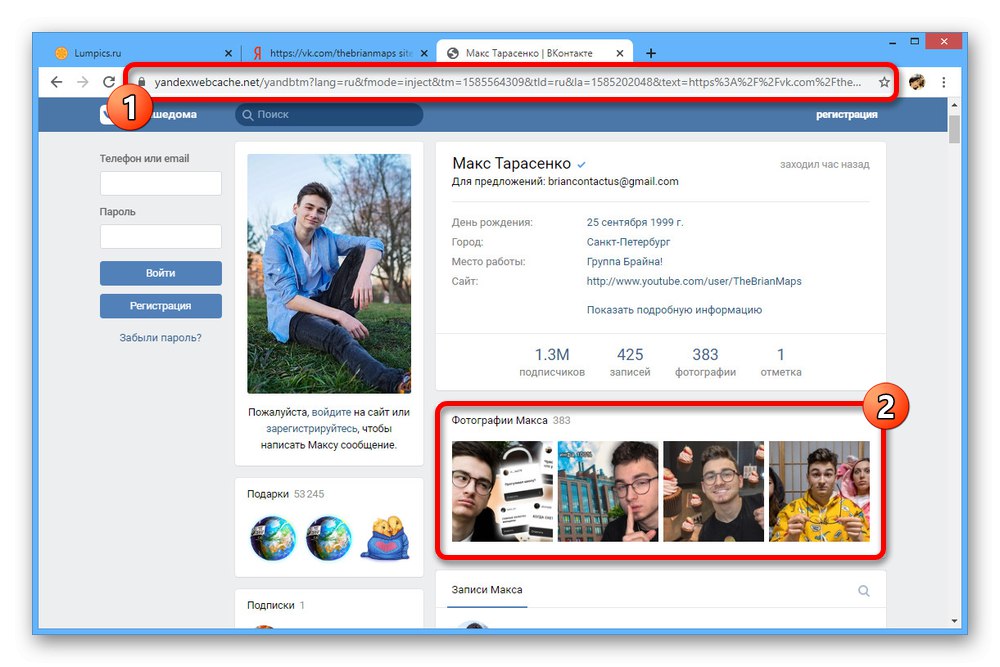Screen dimensions: 1000x667
Task: Click the Телефон или email input
Action: 161,183
